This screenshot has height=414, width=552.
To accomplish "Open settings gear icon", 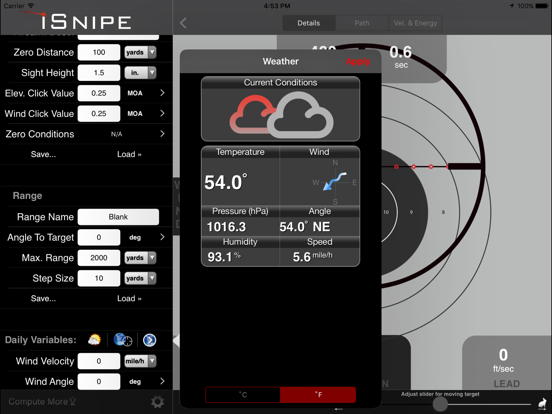I will coord(157,402).
